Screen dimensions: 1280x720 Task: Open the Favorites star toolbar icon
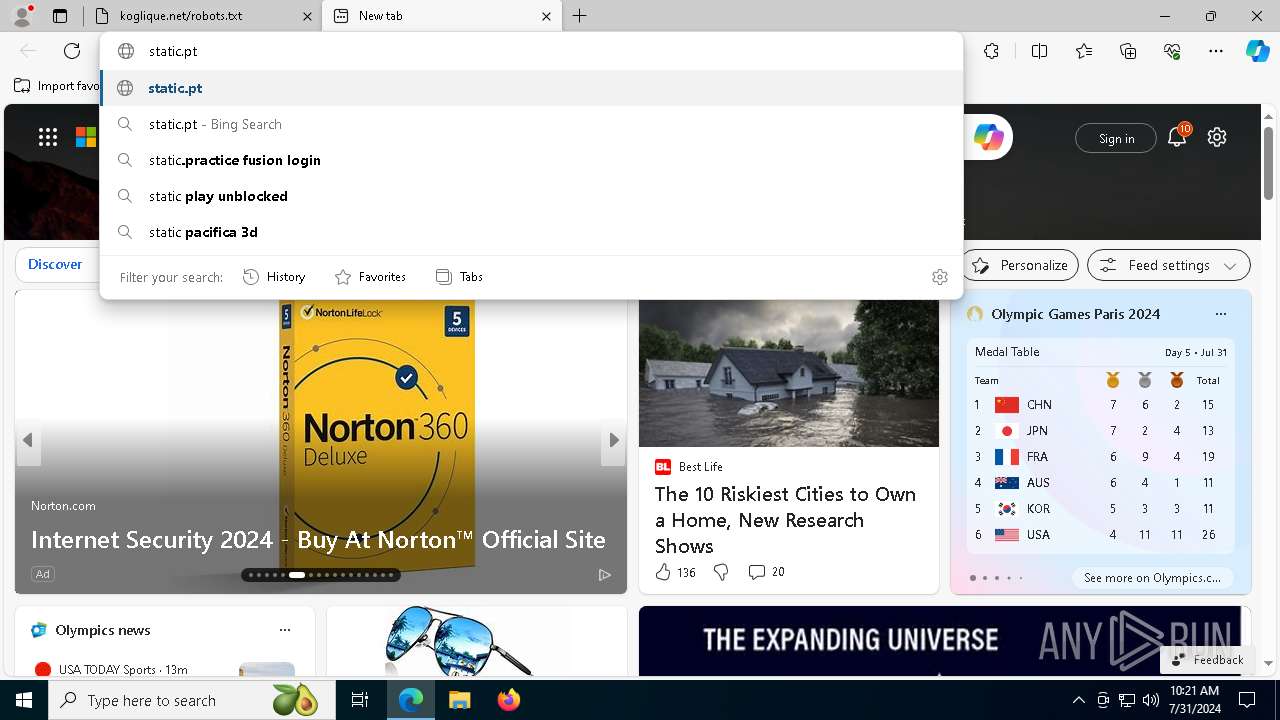[x=1084, y=51]
